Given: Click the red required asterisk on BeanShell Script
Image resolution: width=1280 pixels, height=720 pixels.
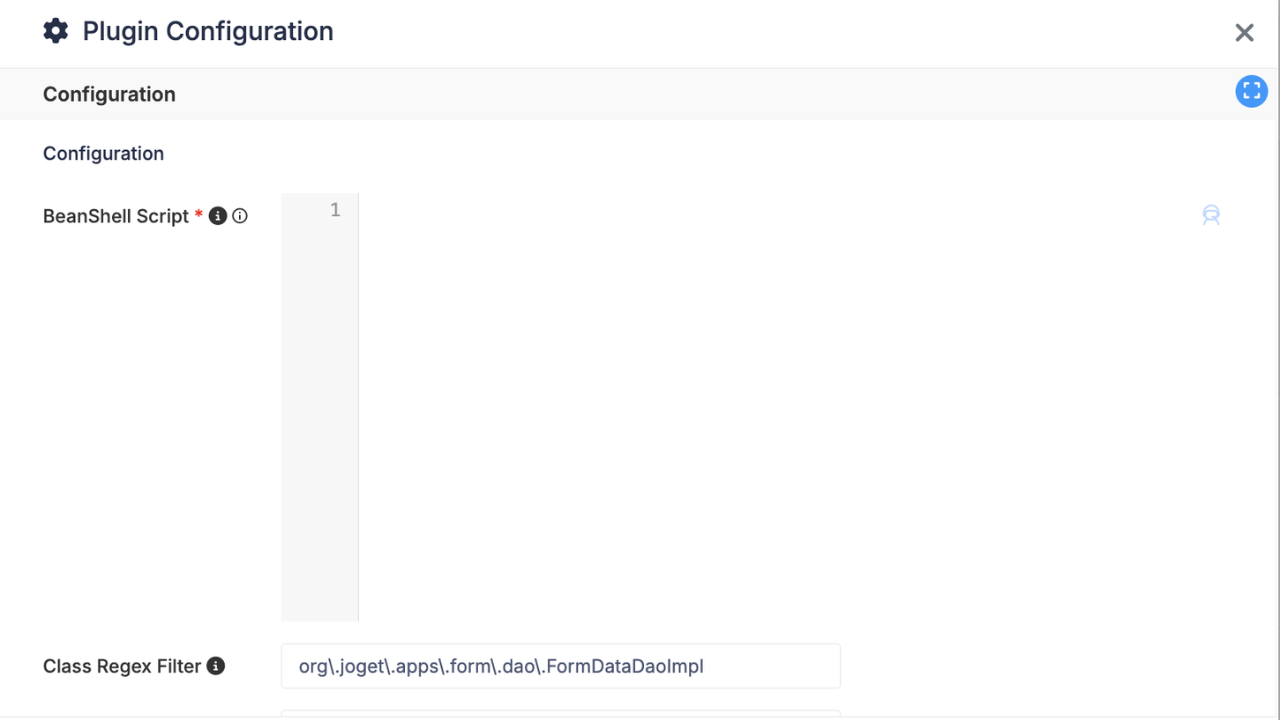Looking at the screenshot, I should [199, 215].
